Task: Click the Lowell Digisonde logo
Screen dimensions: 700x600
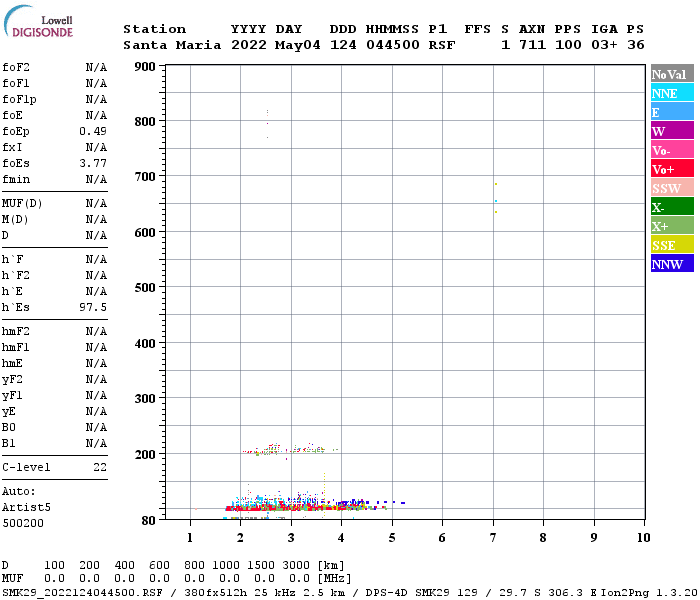Action: coord(38,21)
